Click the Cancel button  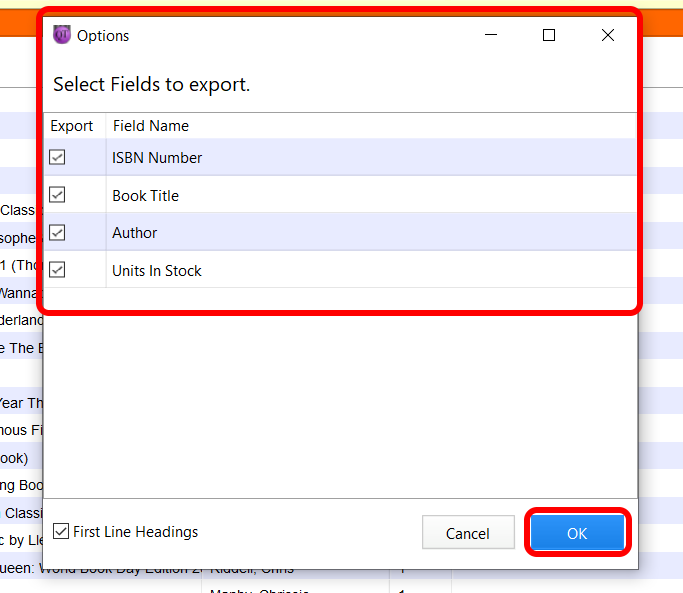[x=468, y=532]
